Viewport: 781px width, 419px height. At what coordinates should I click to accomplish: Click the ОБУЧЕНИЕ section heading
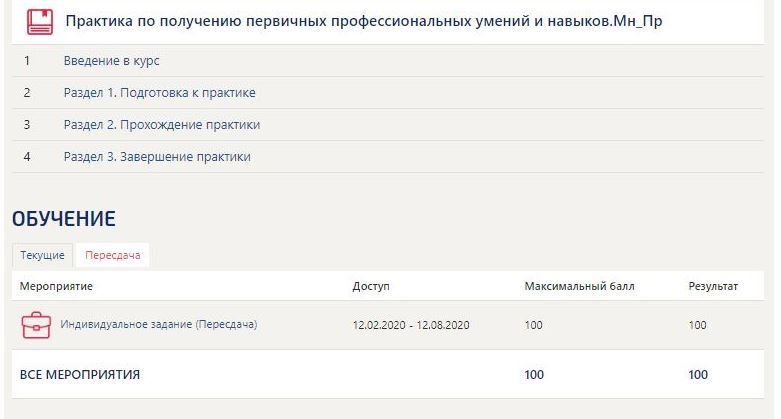coord(64,218)
